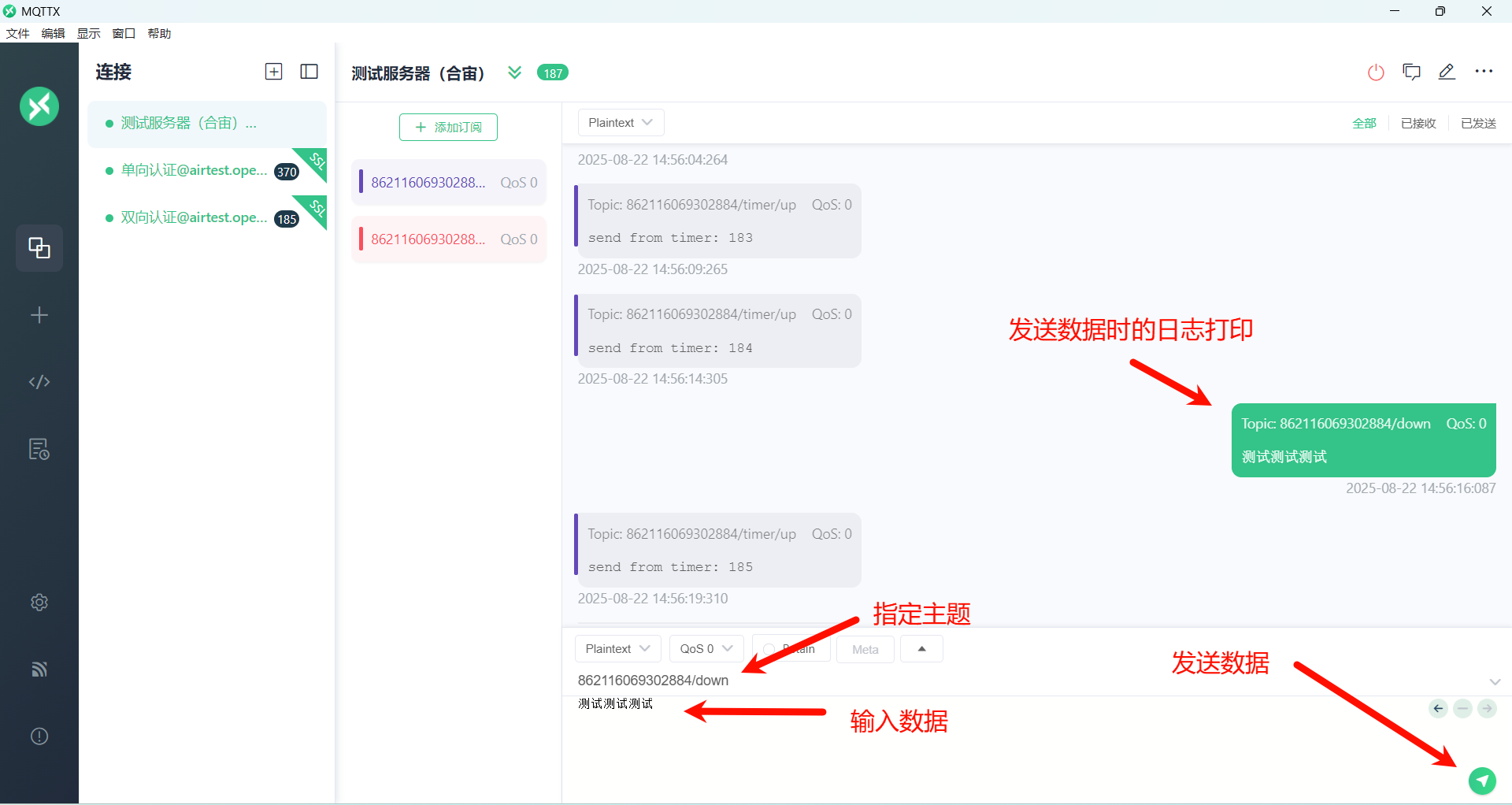This screenshot has width=1512, height=805.
Task: Click the plus new connection sidebar icon
Action: click(39, 315)
